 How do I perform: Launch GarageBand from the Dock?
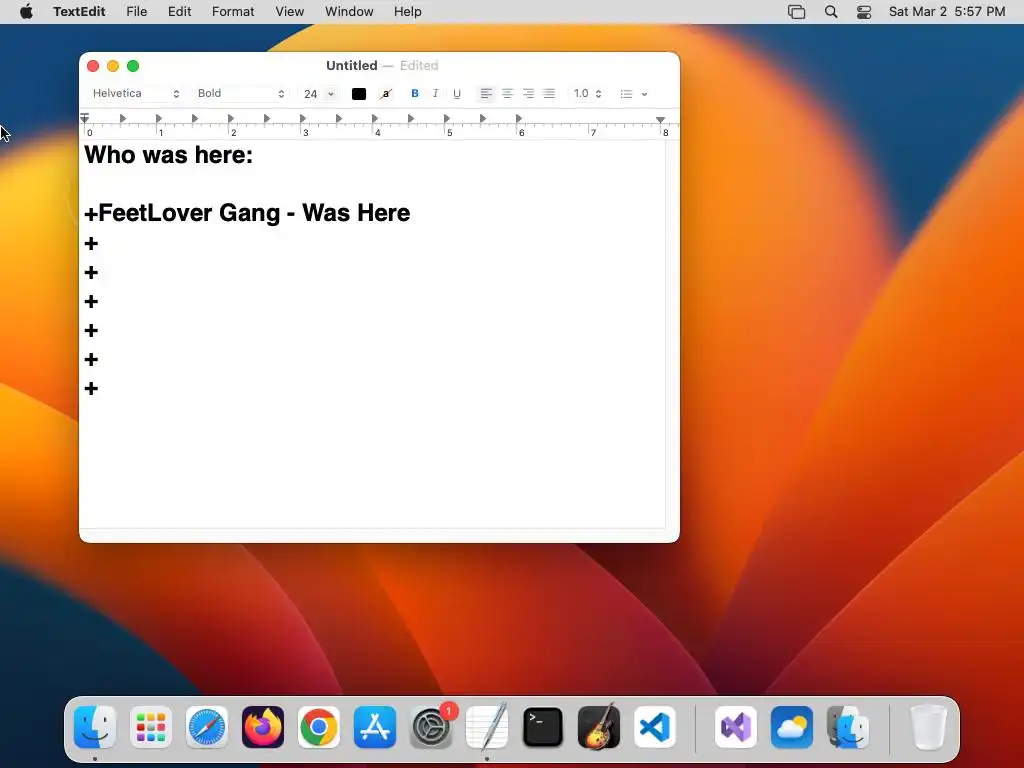tap(599, 727)
